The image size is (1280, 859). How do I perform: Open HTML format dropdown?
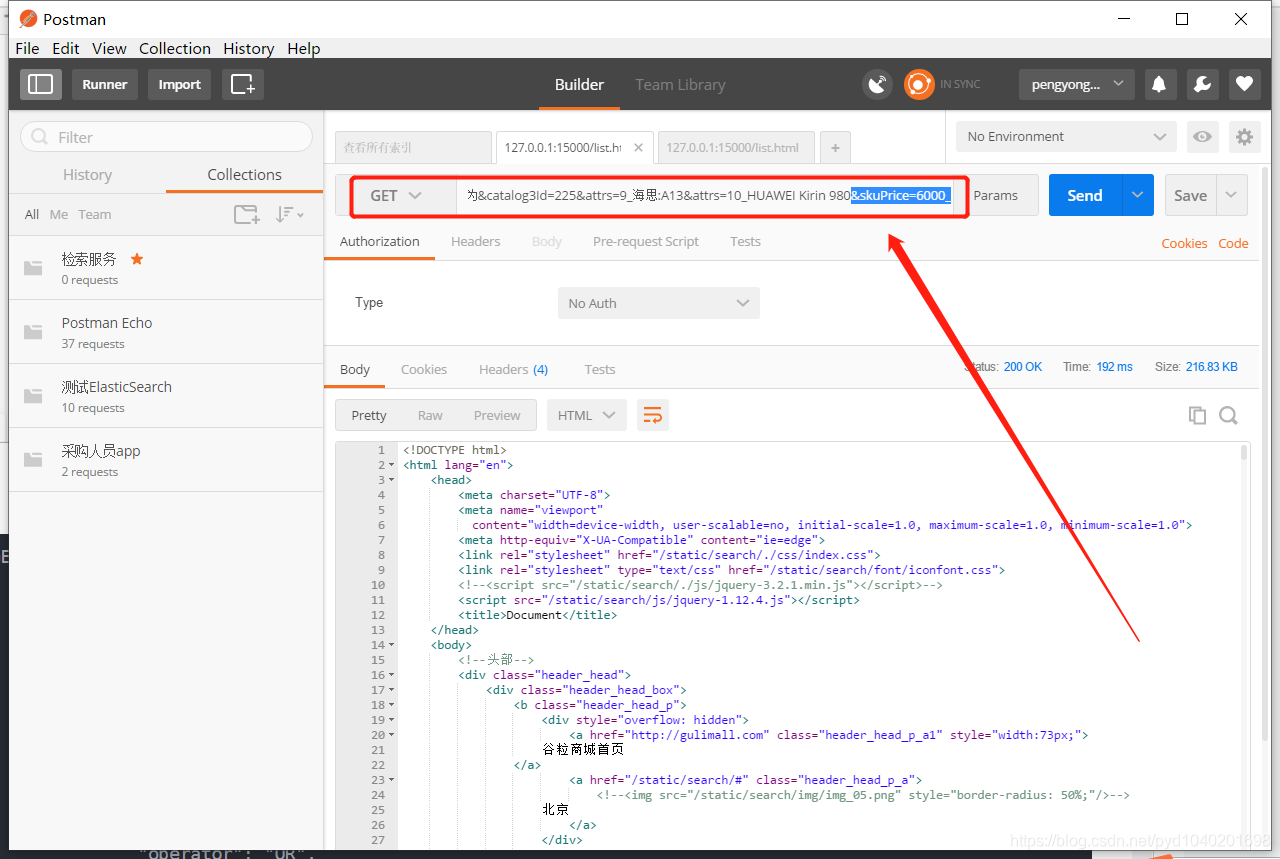tap(587, 415)
